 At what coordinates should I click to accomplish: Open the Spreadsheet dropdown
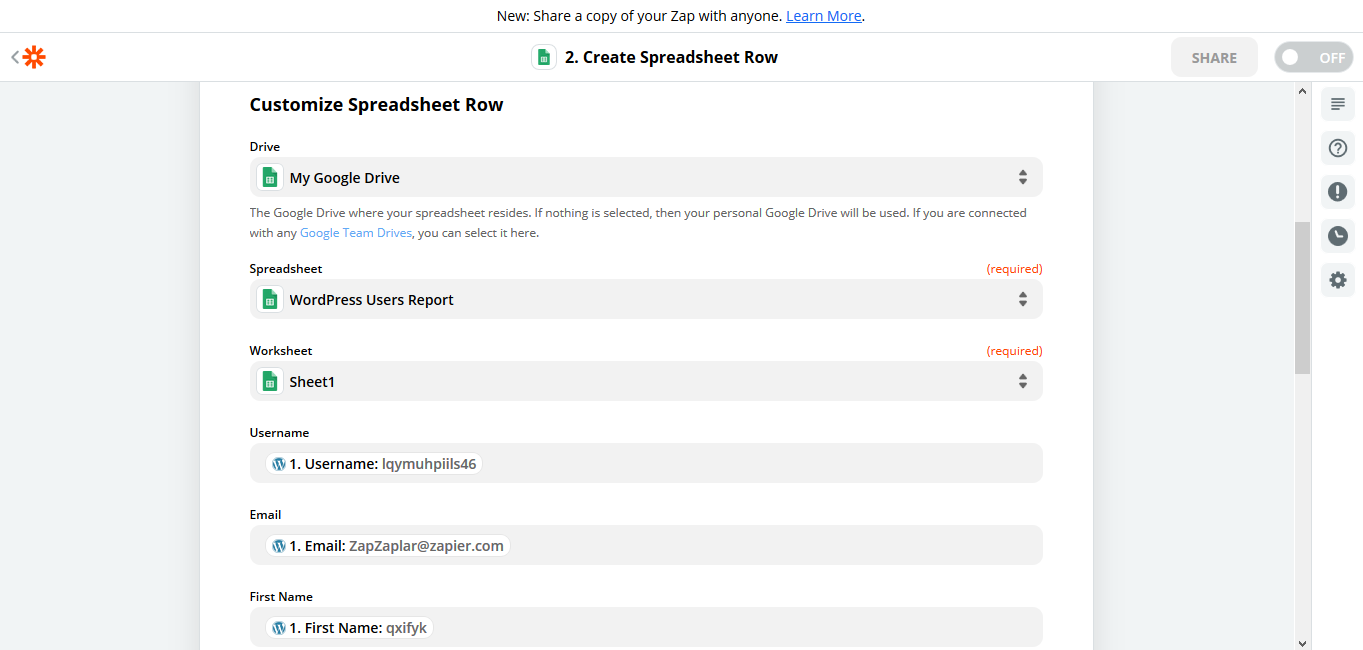point(646,299)
